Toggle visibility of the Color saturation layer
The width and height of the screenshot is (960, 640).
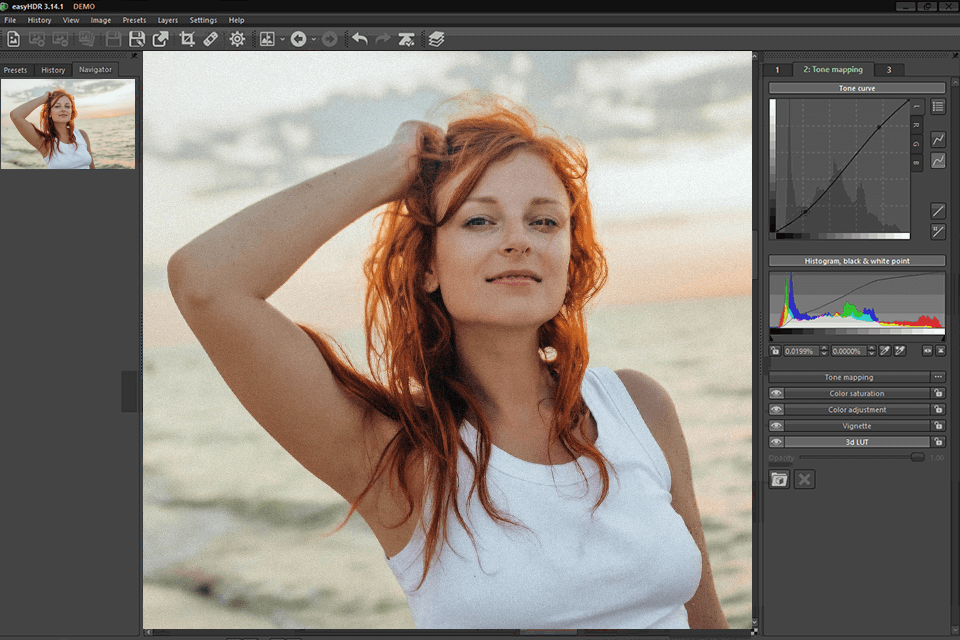pos(777,393)
